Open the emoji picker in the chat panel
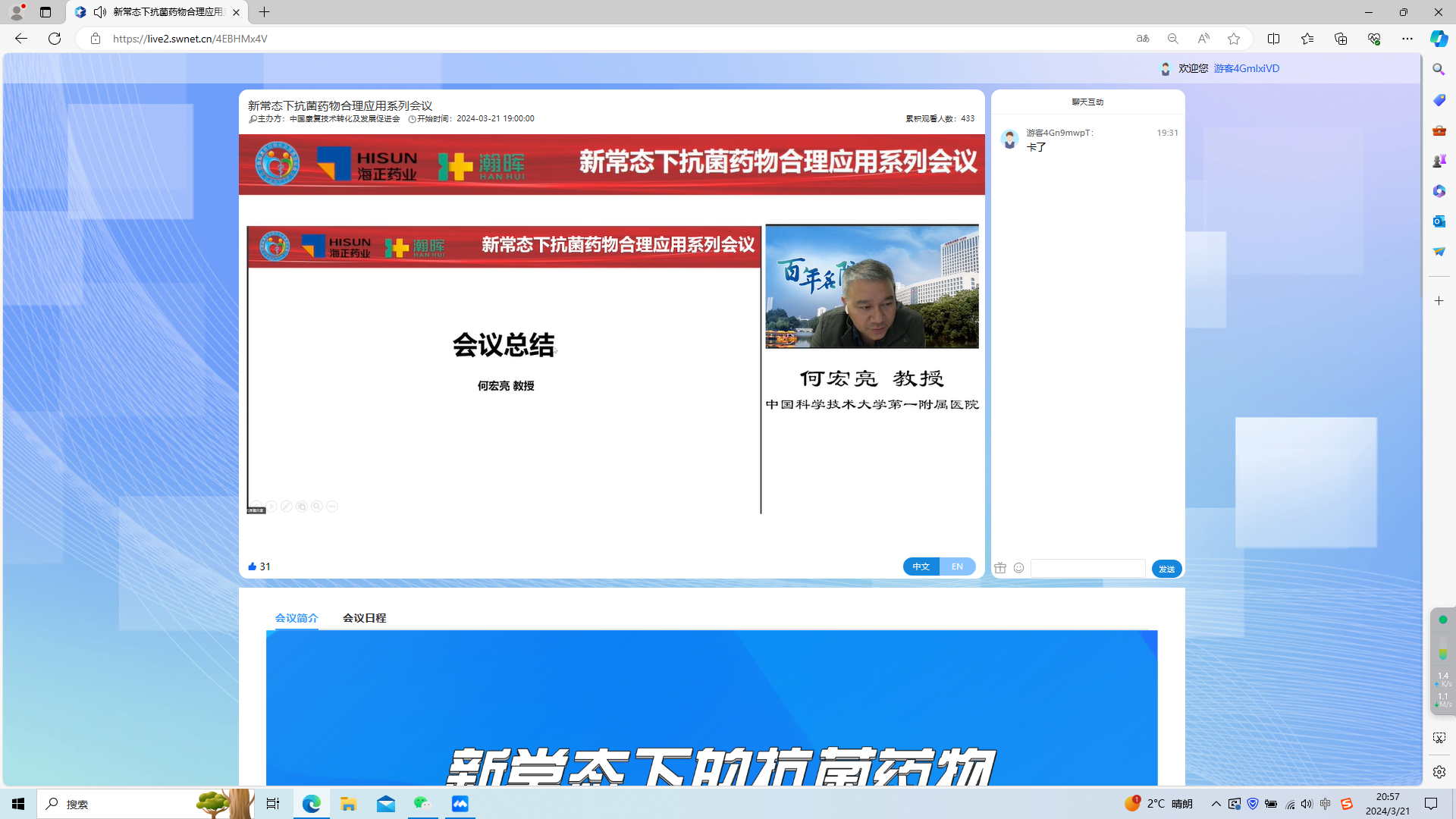 tap(1018, 567)
